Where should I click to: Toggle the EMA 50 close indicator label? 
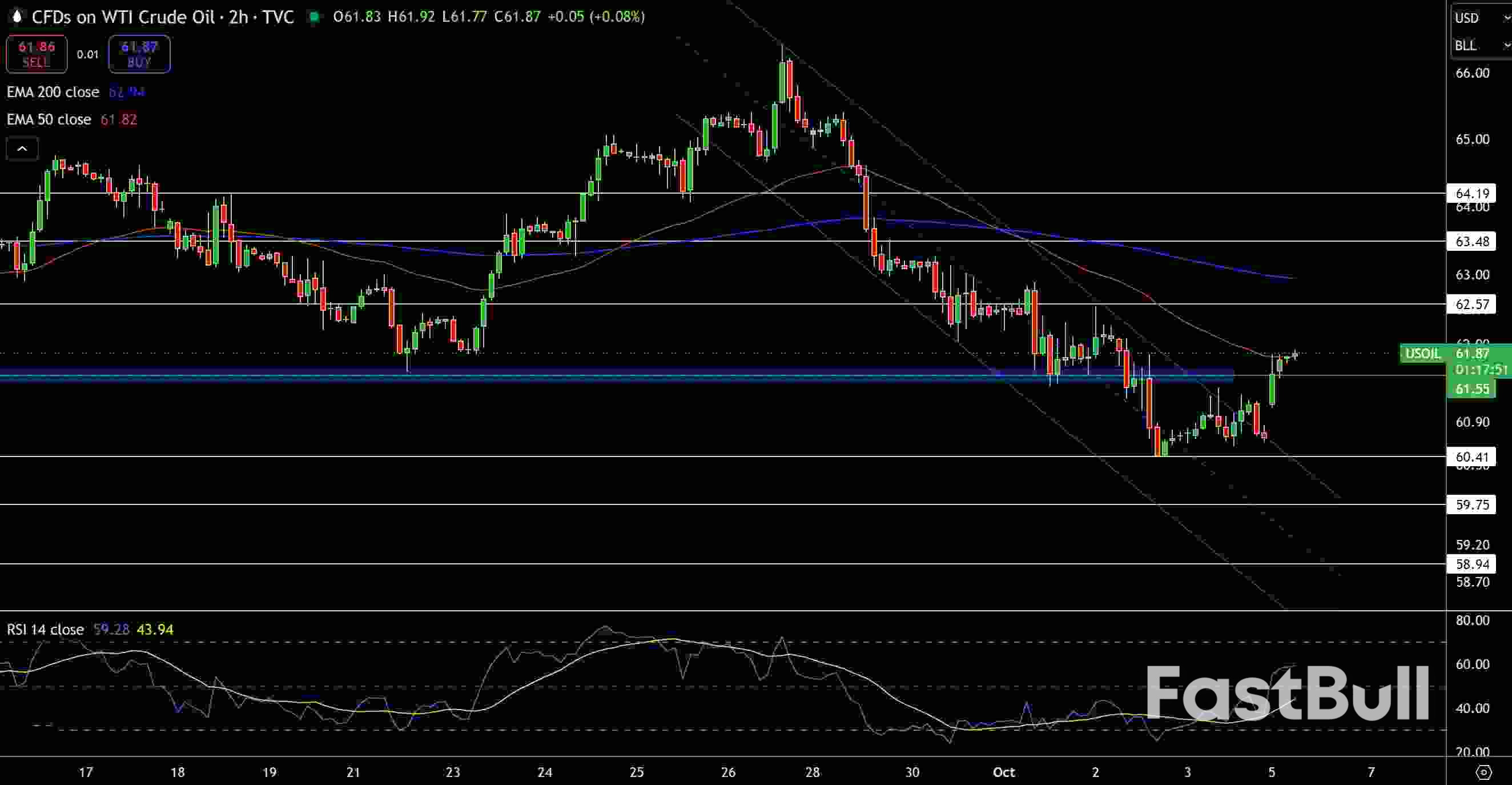pos(49,119)
